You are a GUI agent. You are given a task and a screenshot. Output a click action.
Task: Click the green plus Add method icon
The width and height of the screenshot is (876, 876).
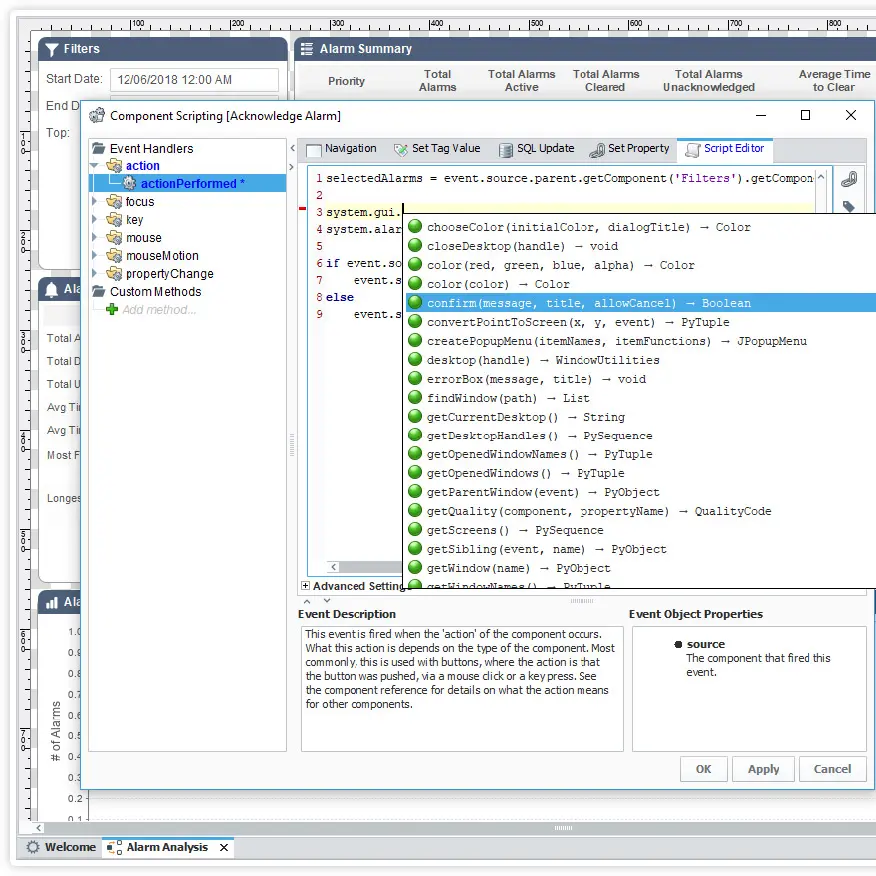click(112, 310)
